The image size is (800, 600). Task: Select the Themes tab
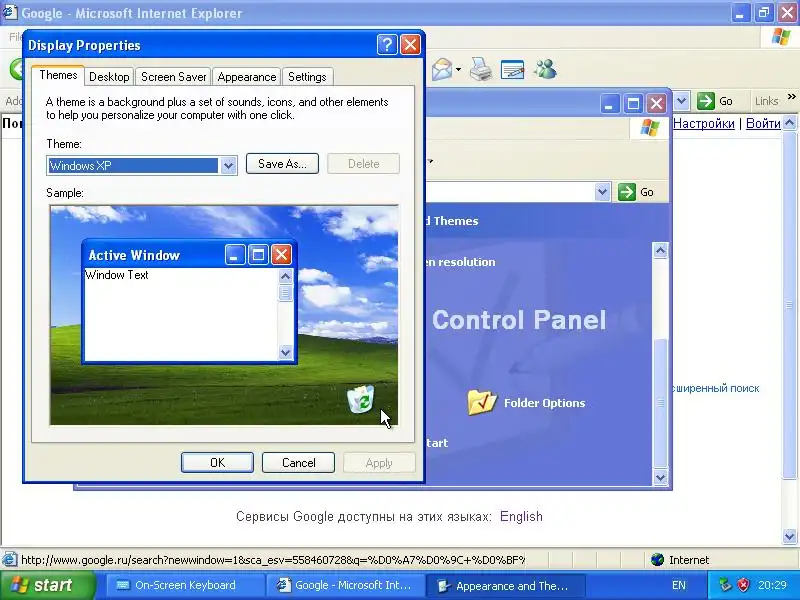tap(58, 75)
